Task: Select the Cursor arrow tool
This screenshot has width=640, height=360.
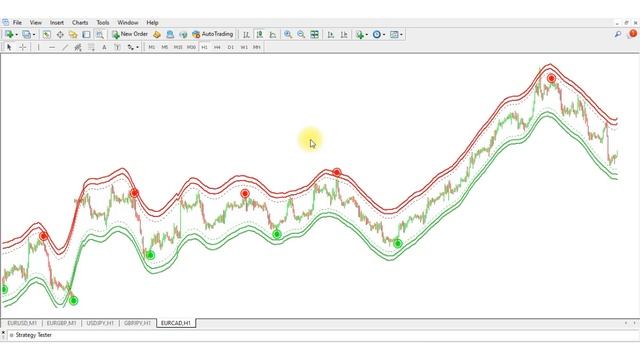Action: [x=9, y=47]
